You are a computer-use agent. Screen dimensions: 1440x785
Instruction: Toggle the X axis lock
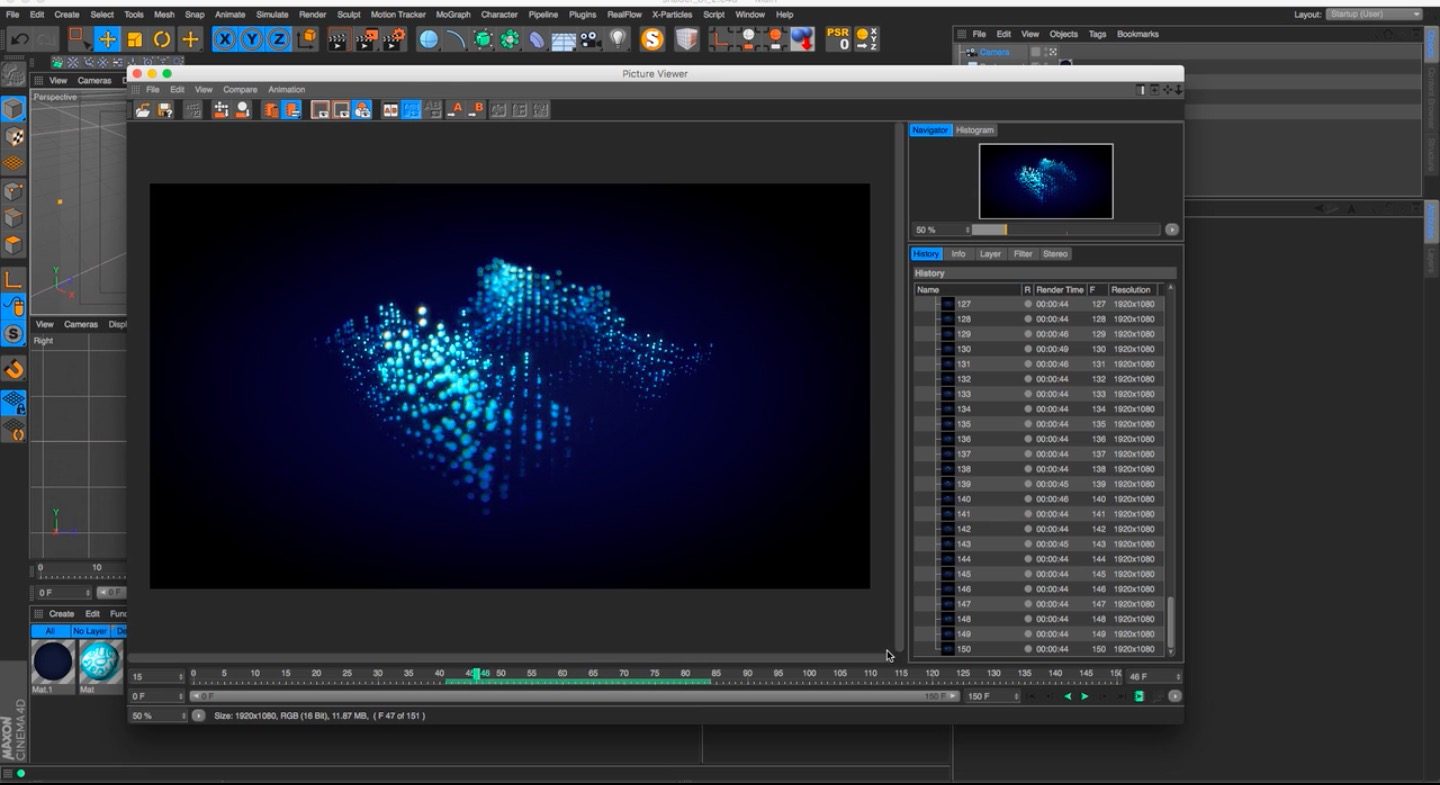point(225,39)
